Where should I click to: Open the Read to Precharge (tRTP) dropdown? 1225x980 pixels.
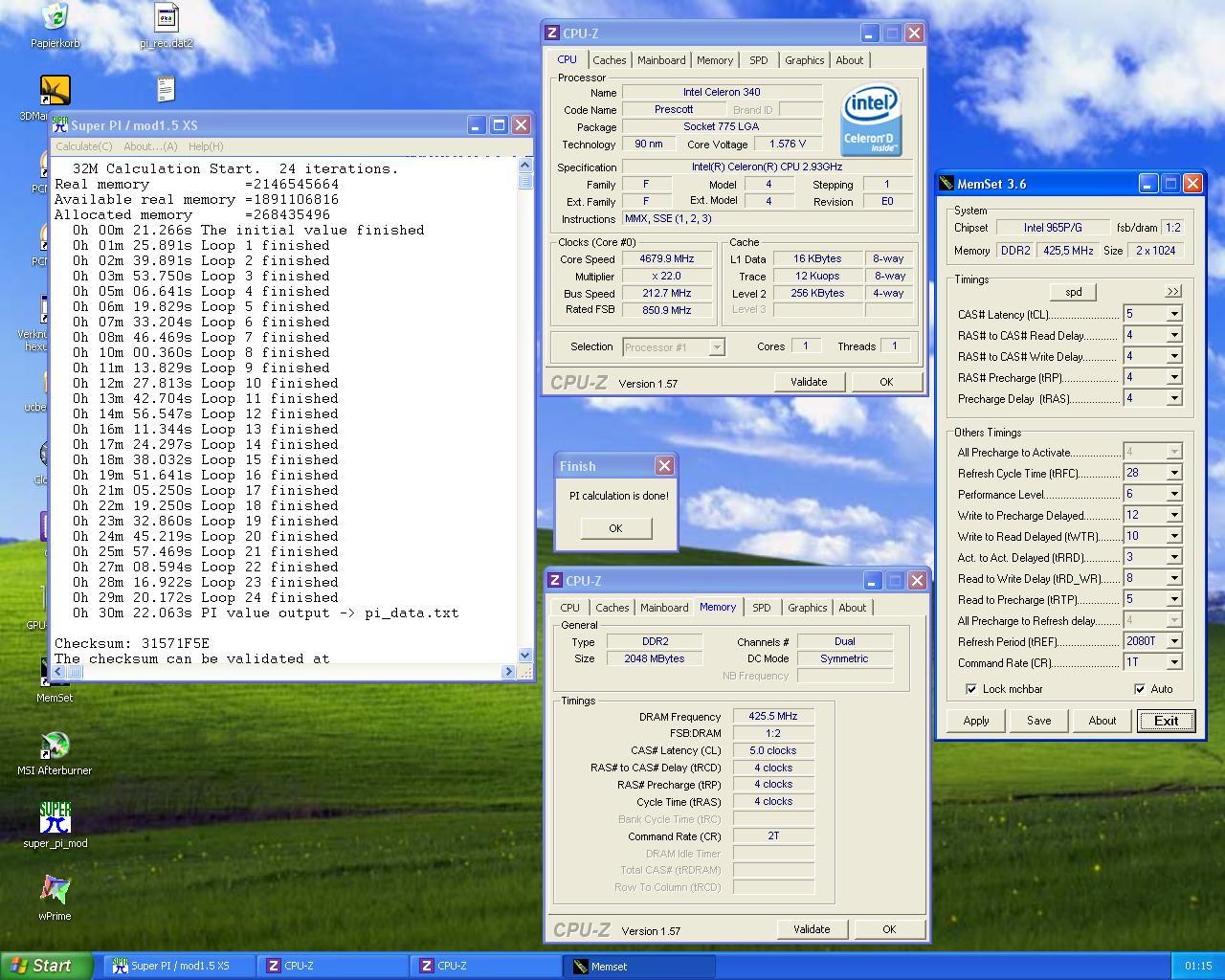(x=1174, y=599)
